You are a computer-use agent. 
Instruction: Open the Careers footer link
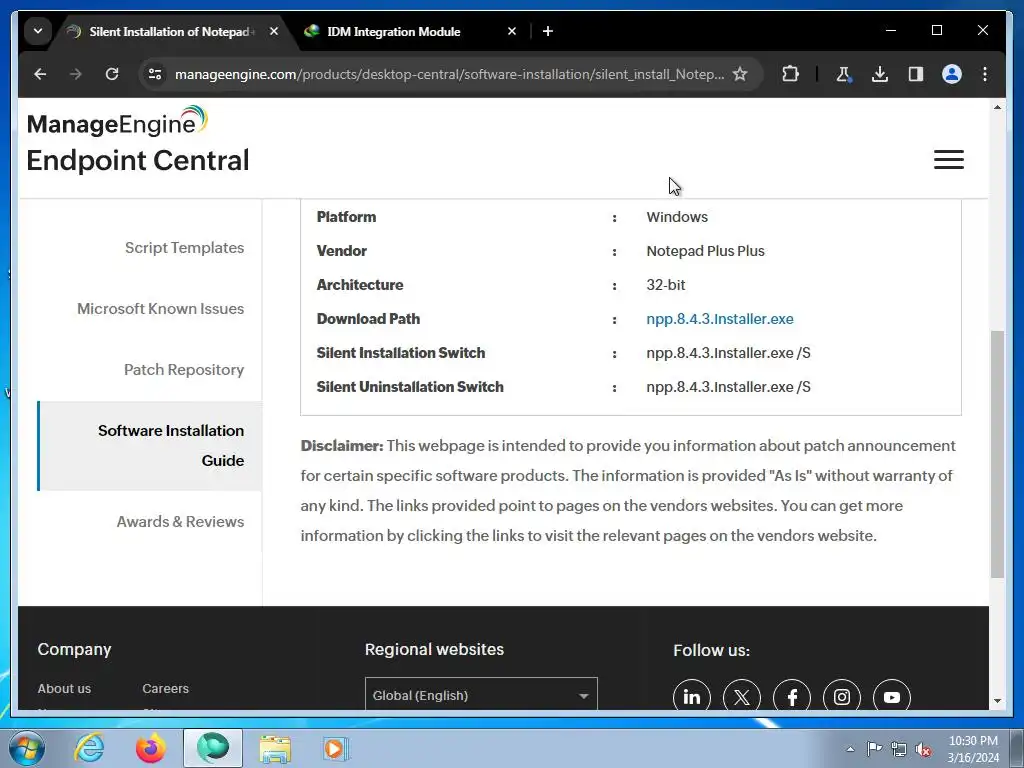click(165, 689)
